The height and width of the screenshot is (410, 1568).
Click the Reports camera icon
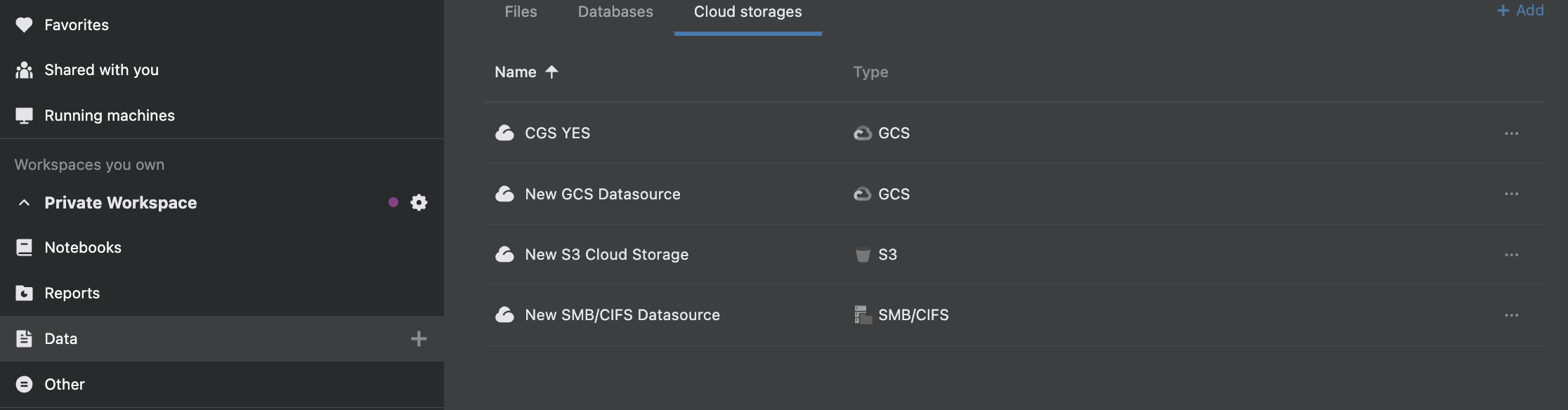pyautogui.click(x=25, y=293)
